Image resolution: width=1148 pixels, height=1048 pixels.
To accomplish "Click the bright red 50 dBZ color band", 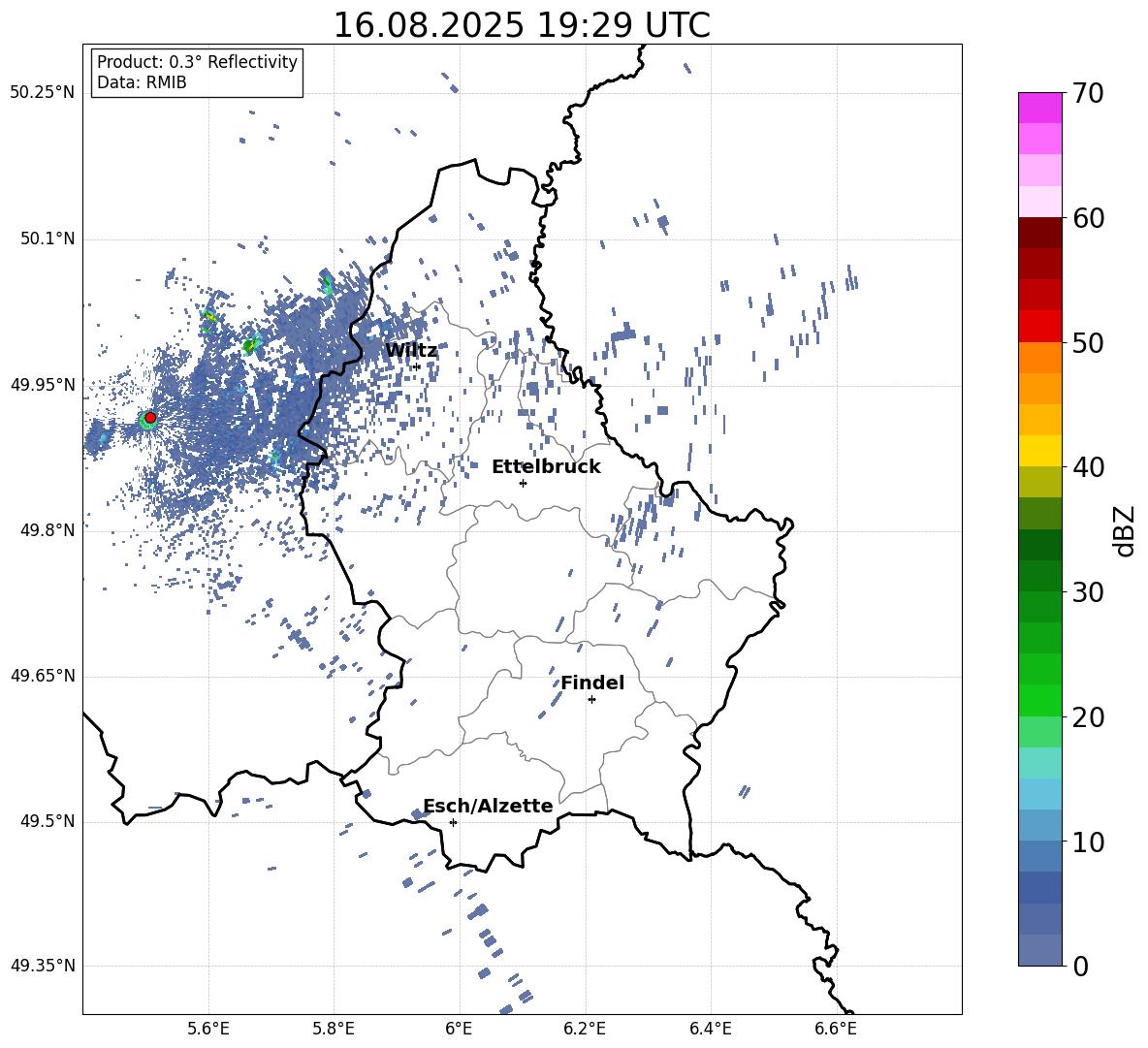I will click(1039, 327).
